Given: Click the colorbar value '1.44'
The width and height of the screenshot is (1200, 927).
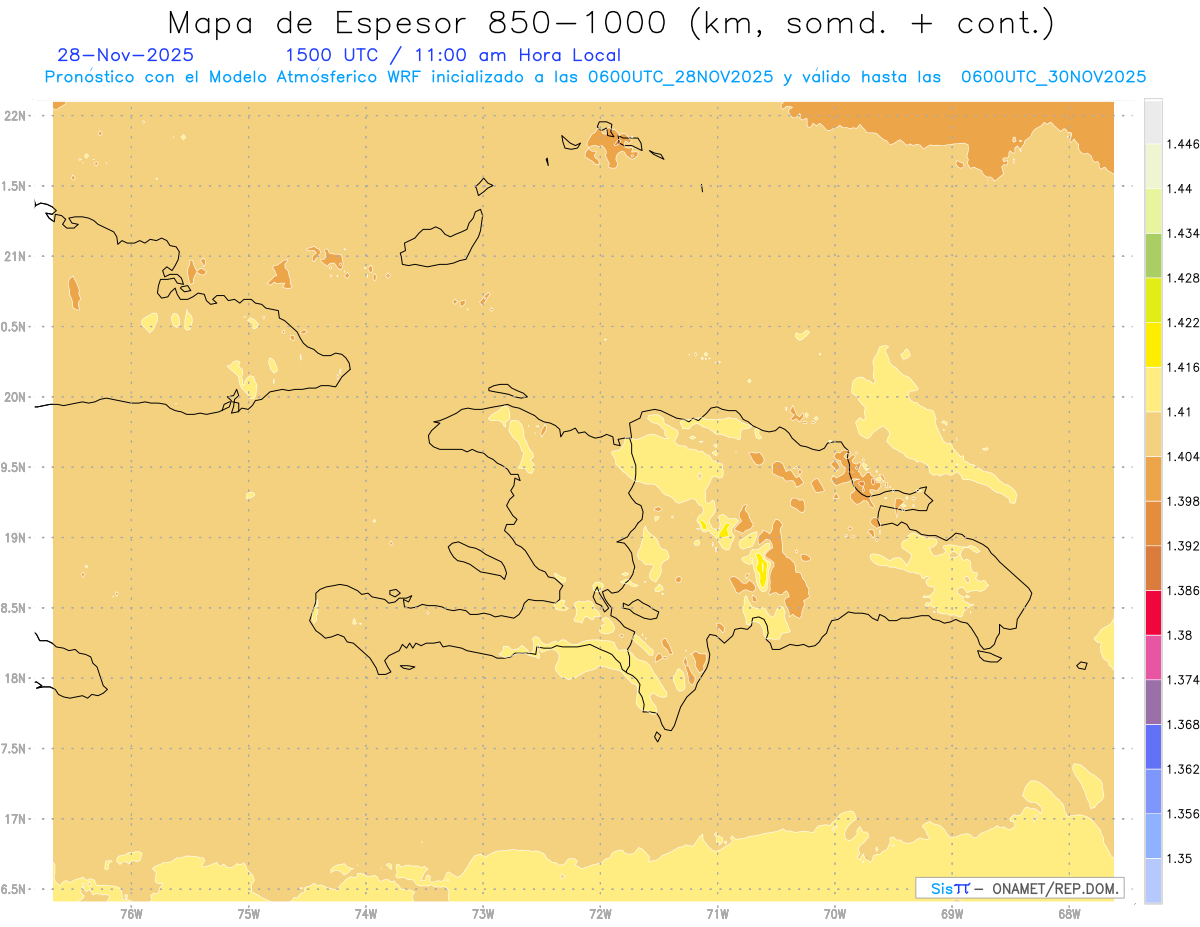Looking at the screenshot, I should (1180, 189).
